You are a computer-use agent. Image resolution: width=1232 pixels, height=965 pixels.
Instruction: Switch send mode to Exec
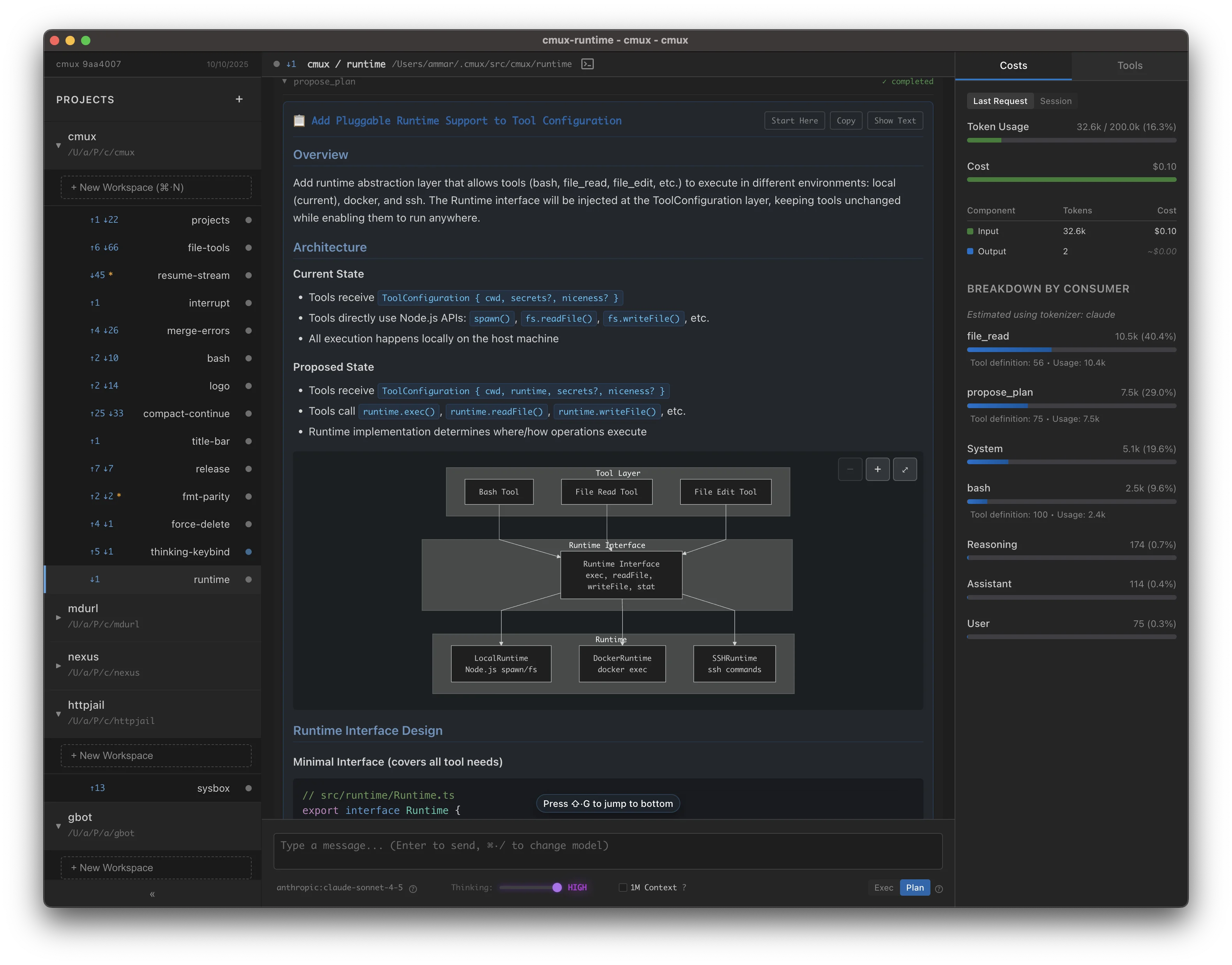pos(883,888)
